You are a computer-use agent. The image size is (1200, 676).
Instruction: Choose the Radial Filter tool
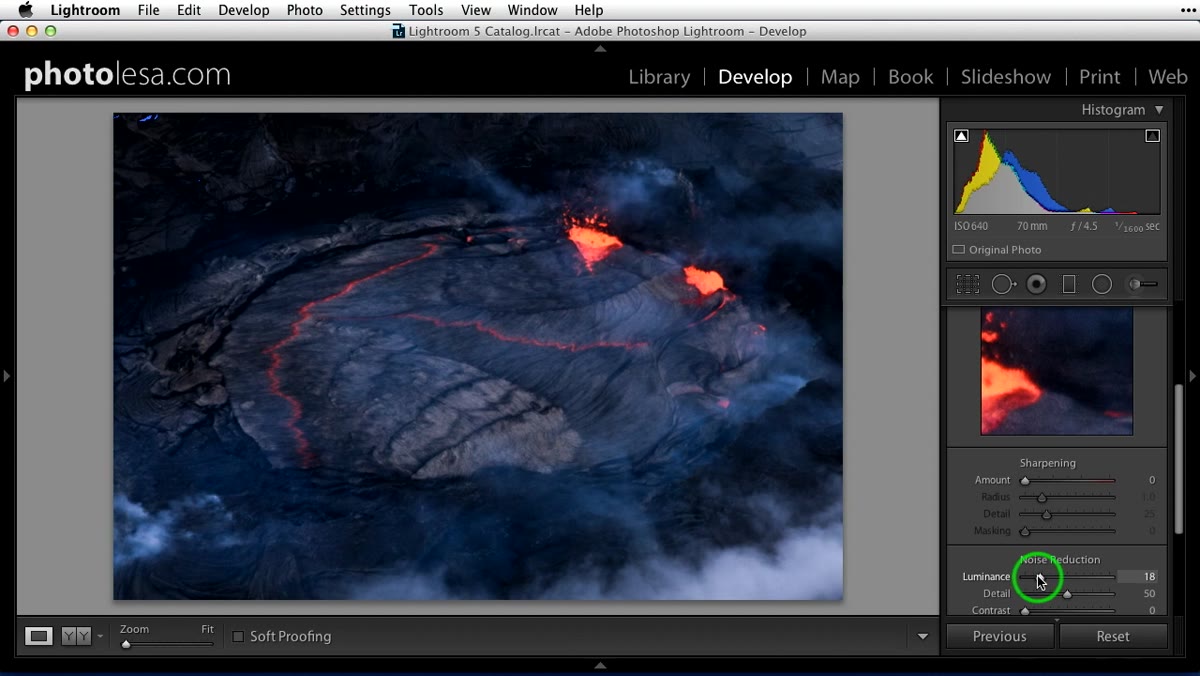(1102, 285)
